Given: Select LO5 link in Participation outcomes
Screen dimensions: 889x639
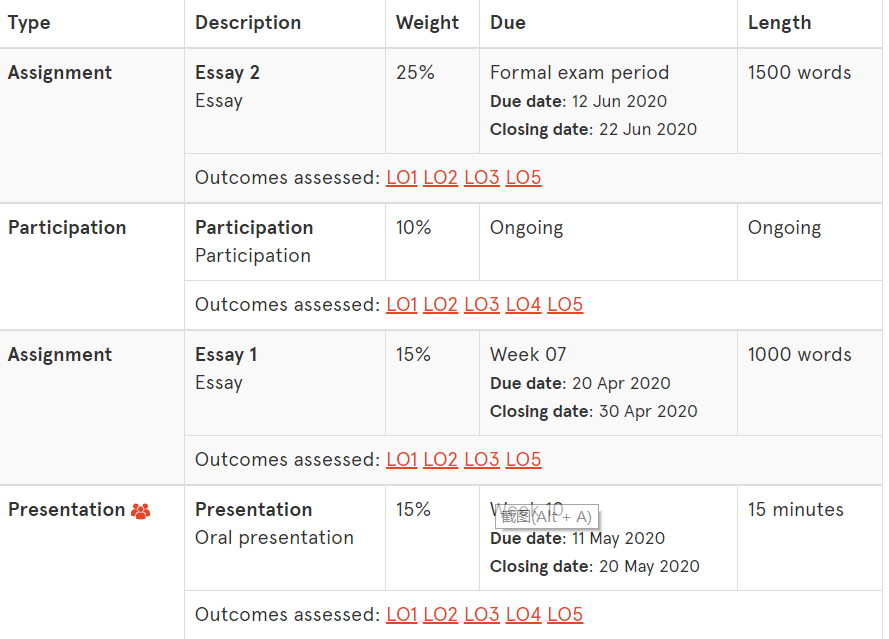Looking at the screenshot, I should coord(565,305).
